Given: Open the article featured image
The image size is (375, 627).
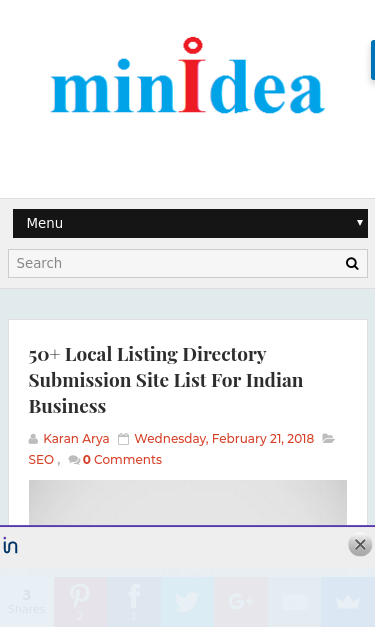Looking at the screenshot, I should click(188, 503).
